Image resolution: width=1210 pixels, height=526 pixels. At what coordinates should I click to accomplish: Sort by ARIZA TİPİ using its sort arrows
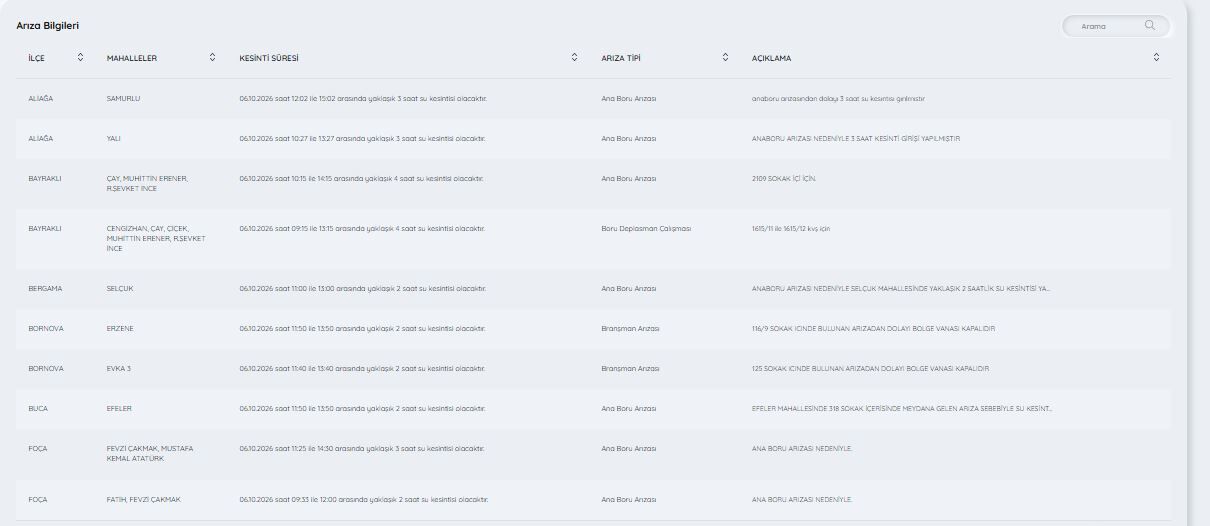[x=725, y=58]
